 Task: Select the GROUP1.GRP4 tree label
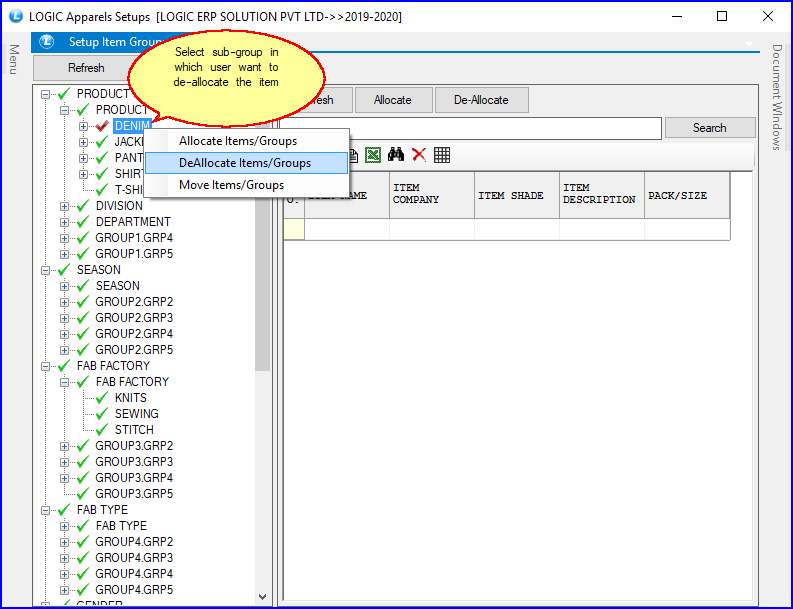tap(134, 238)
